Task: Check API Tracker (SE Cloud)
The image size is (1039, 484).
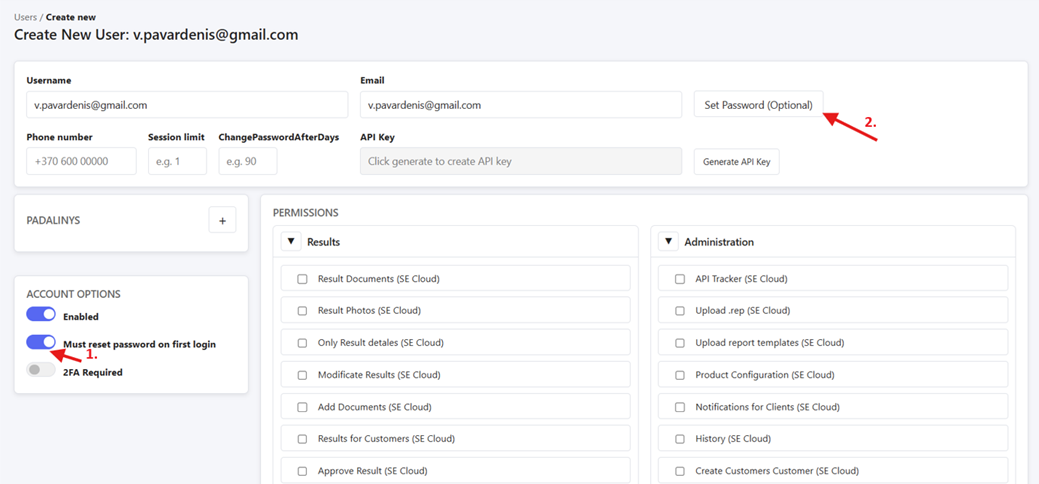Action: coord(680,279)
